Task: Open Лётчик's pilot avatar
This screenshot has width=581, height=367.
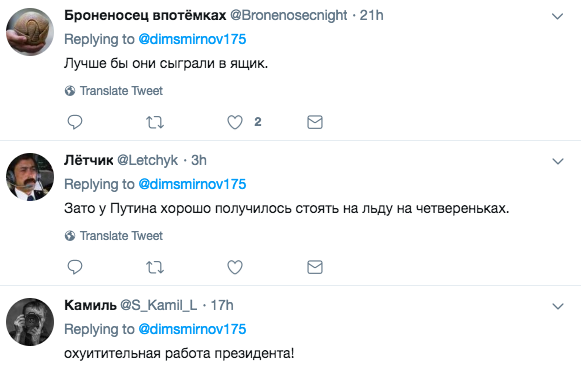Action: click(x=30, y=177)
